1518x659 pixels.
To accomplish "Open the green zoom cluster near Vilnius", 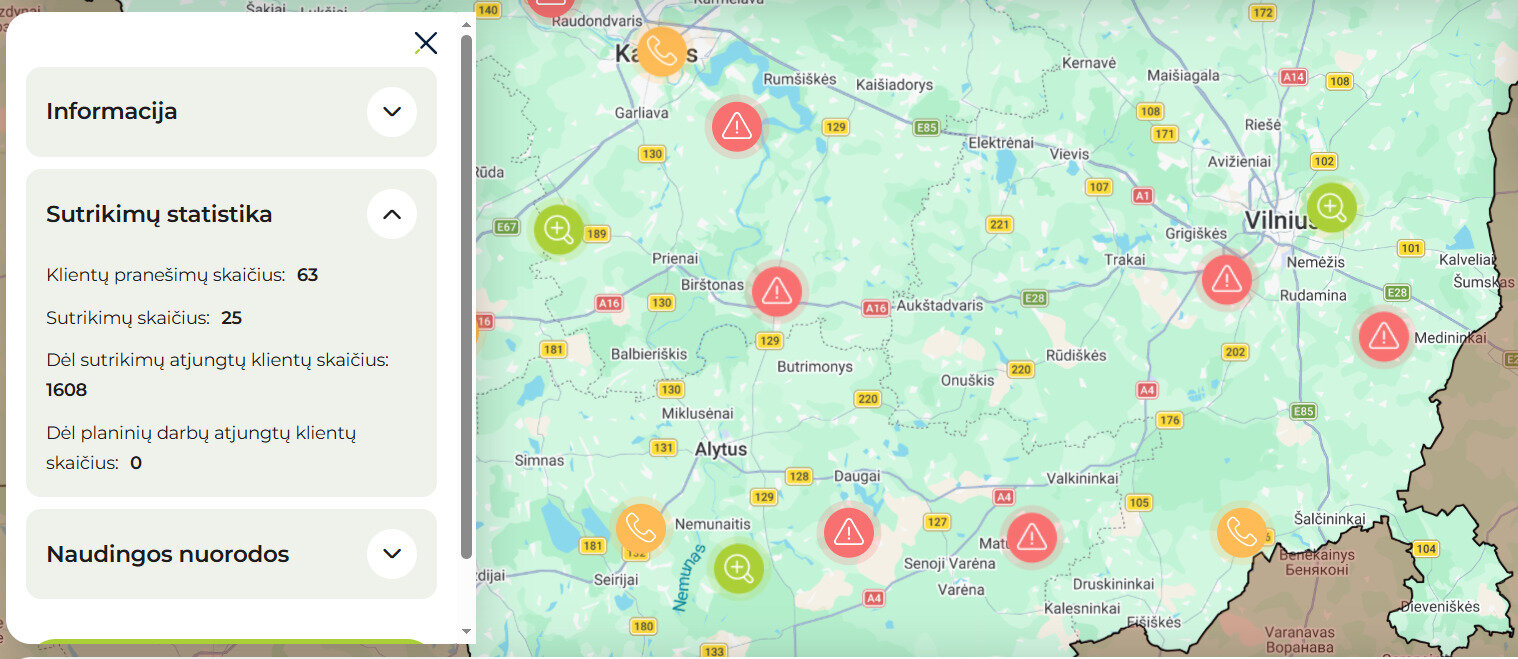I will (1331, 208).
